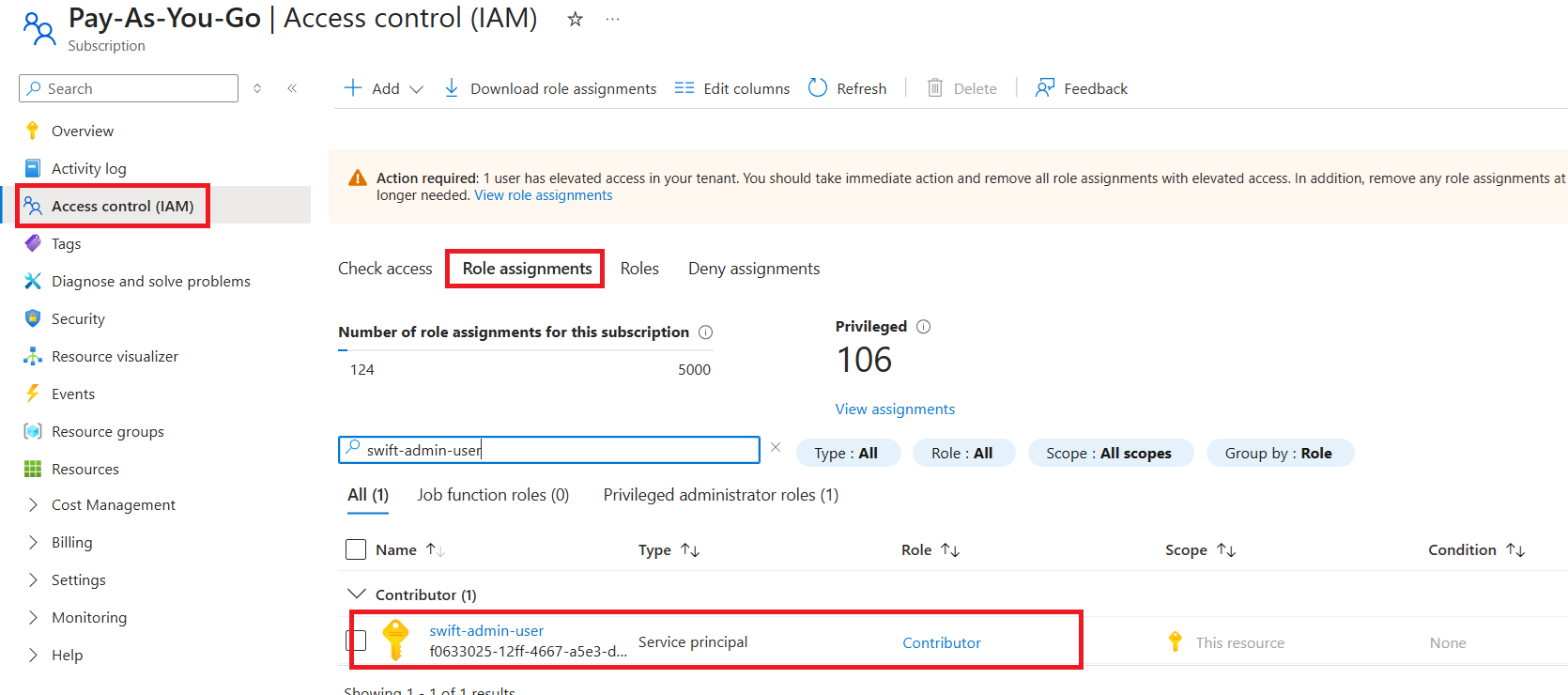Sort the table by the Role column
1568x695 pixels.
pos(930,549)
